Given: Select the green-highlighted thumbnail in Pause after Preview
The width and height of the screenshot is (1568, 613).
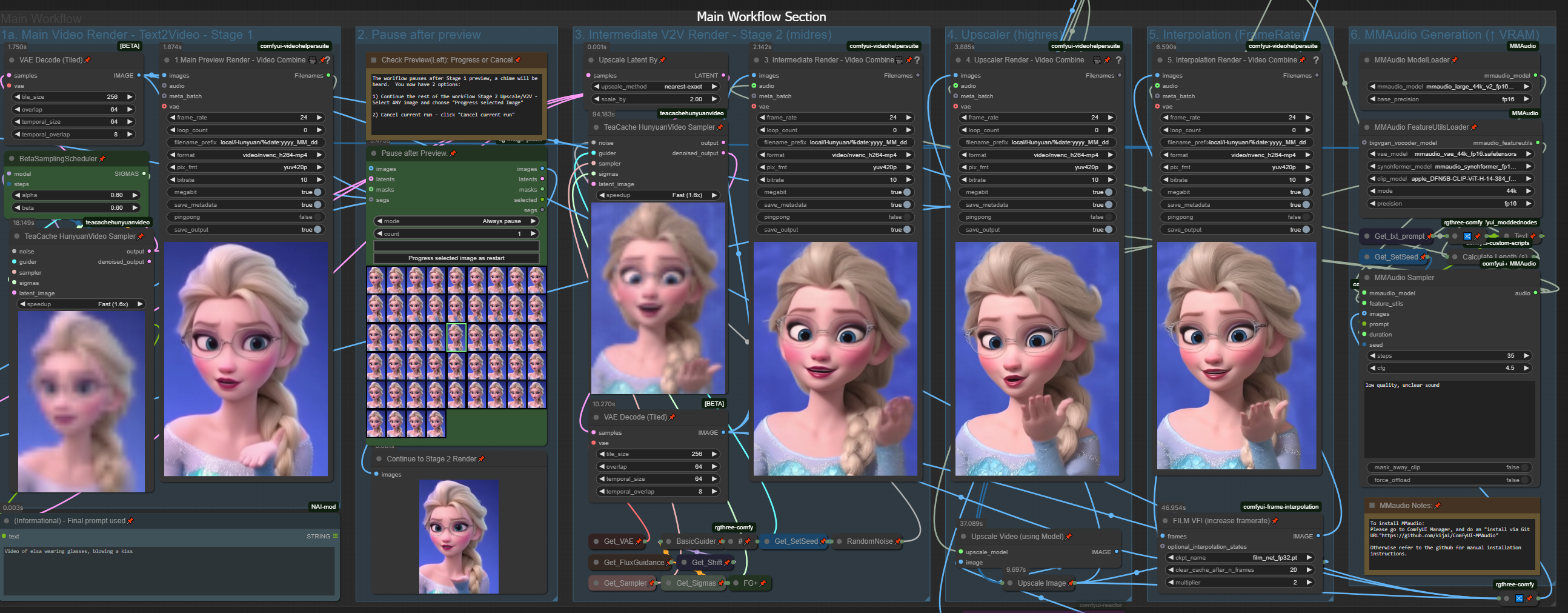Looking at the screenshot, I should pyautogui.click(x=456, y=337).
